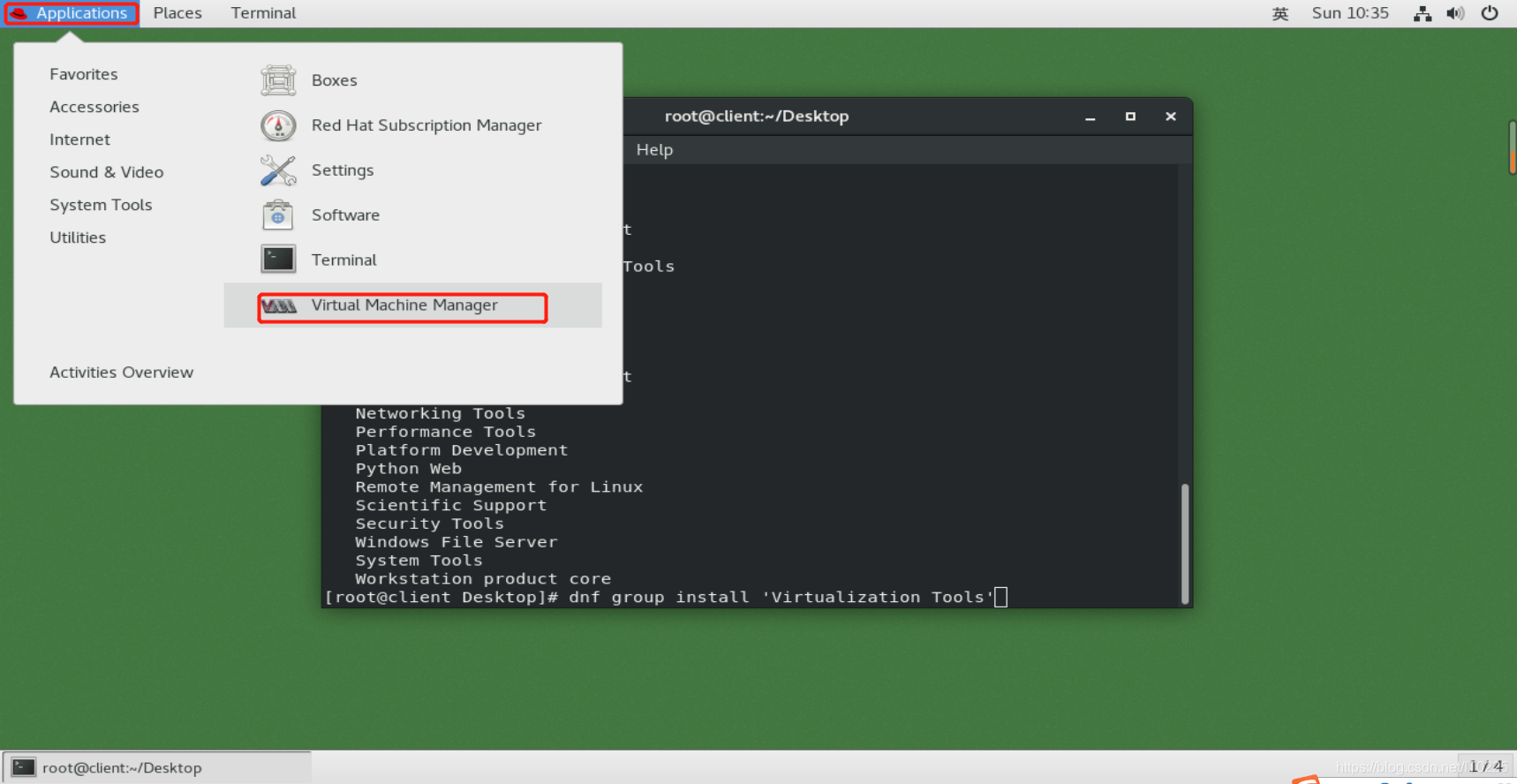
Task: Click the network connection tray icon
Action: click(1423, 13)
